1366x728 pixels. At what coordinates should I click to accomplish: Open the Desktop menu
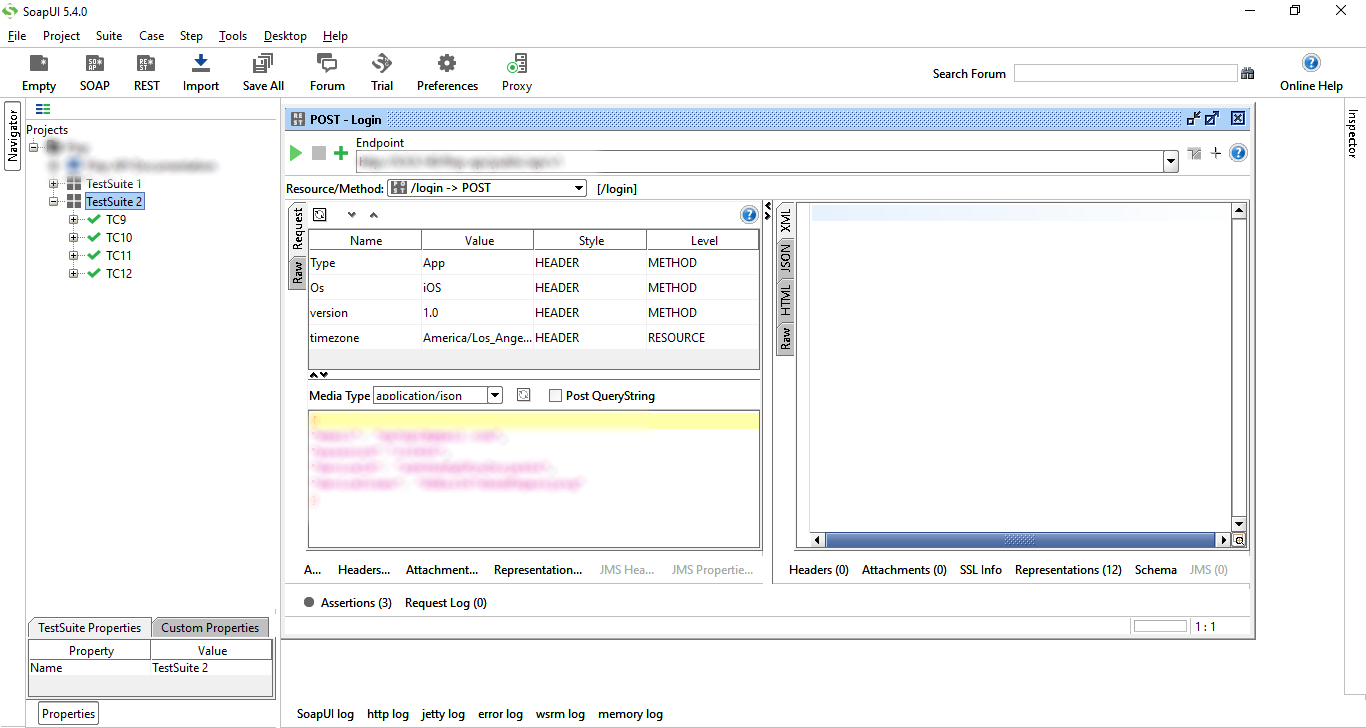pos(285,35)
